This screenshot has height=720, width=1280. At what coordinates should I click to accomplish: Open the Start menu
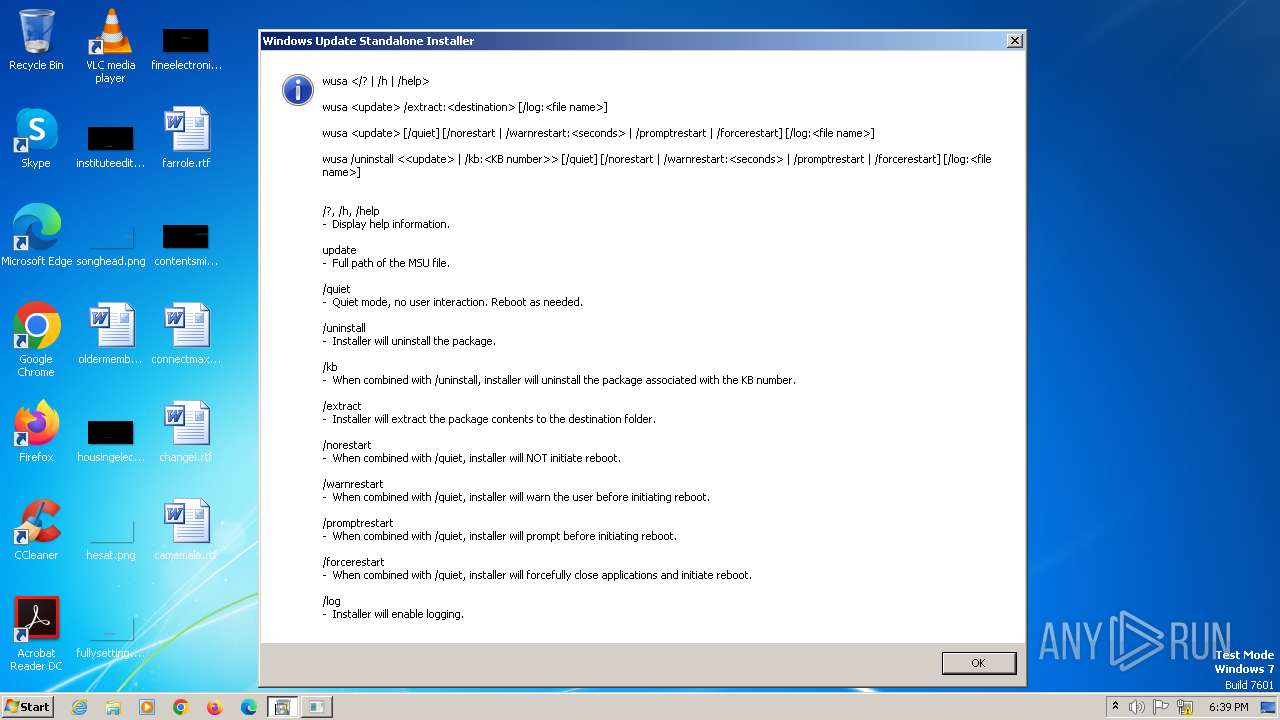28,706
